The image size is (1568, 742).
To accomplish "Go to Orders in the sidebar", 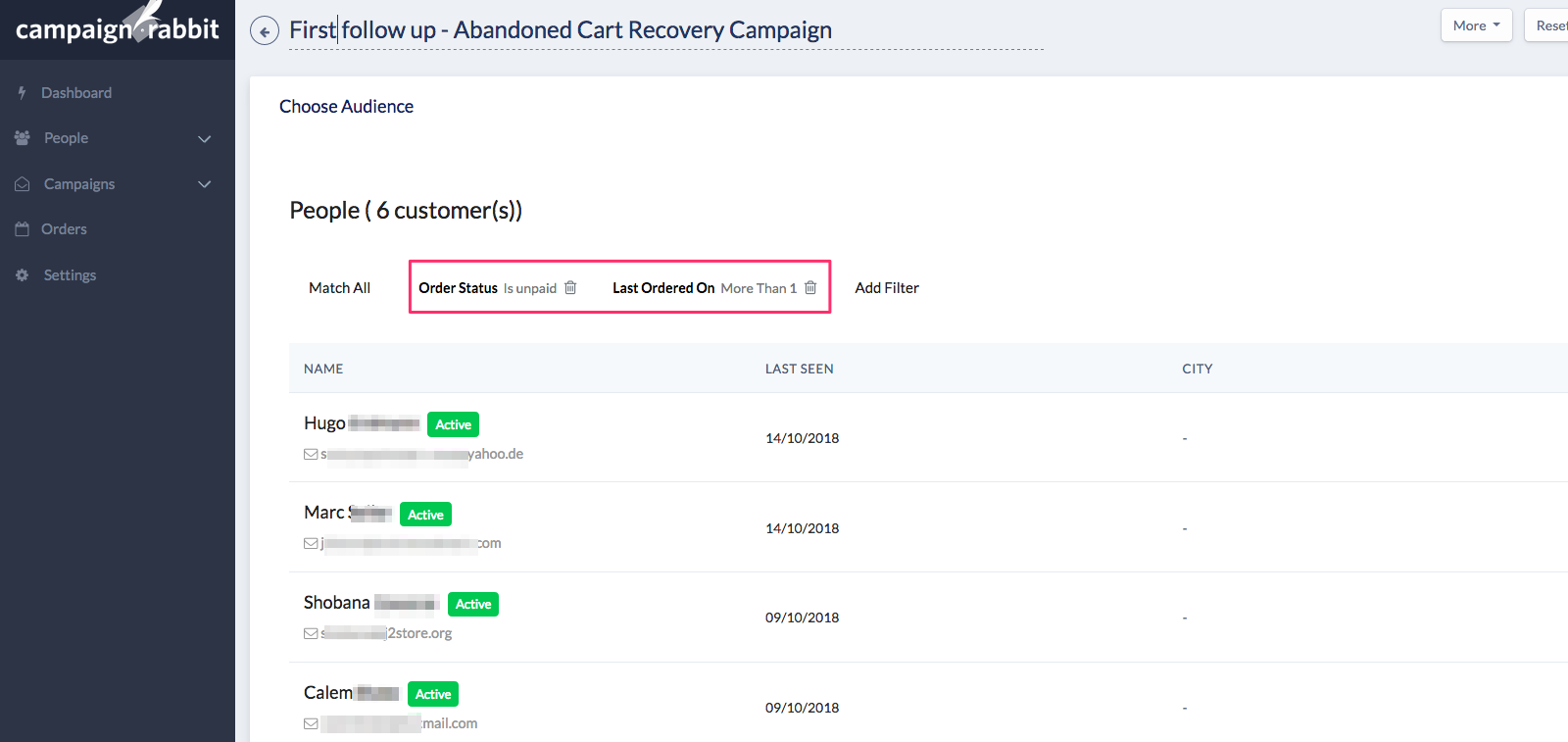I will click(64, 229).
